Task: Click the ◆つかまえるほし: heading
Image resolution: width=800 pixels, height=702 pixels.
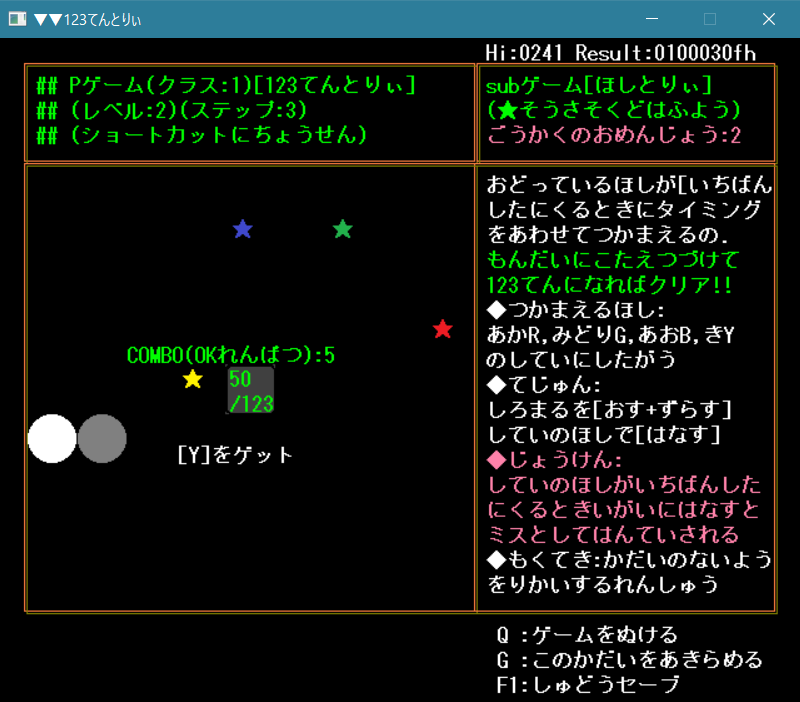Action: pyautogui.click(x=576, y=310)
